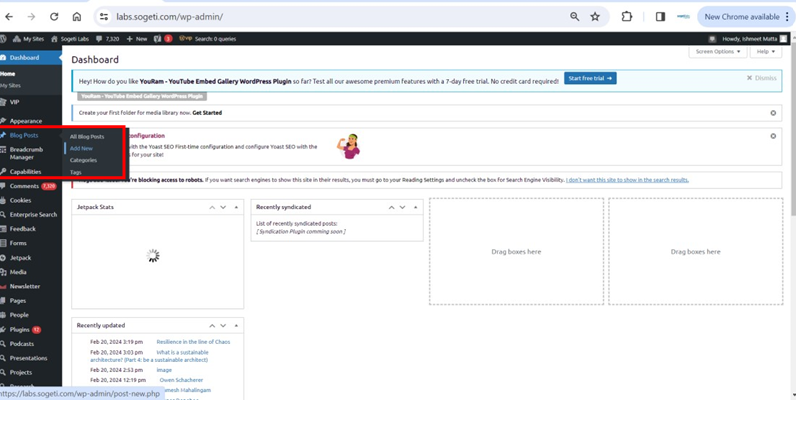Open VIP sidebar item

coord(30,102)
